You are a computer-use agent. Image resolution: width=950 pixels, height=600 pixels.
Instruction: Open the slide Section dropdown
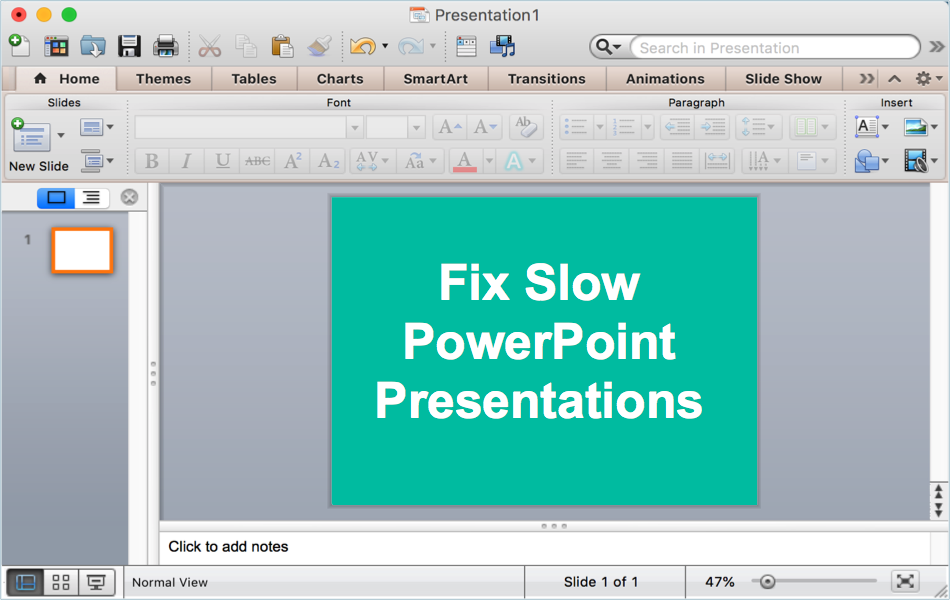click(x=97, y=161)
